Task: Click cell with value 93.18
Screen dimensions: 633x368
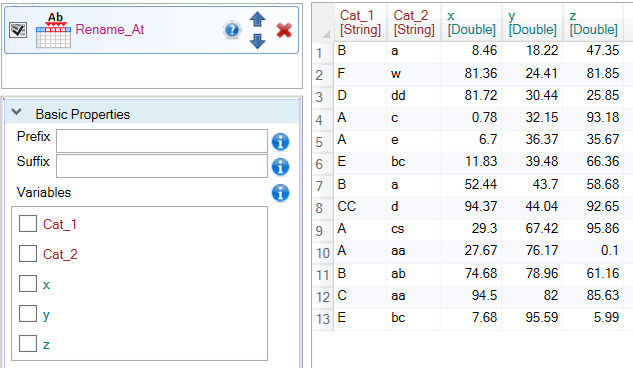Action: 593,118
